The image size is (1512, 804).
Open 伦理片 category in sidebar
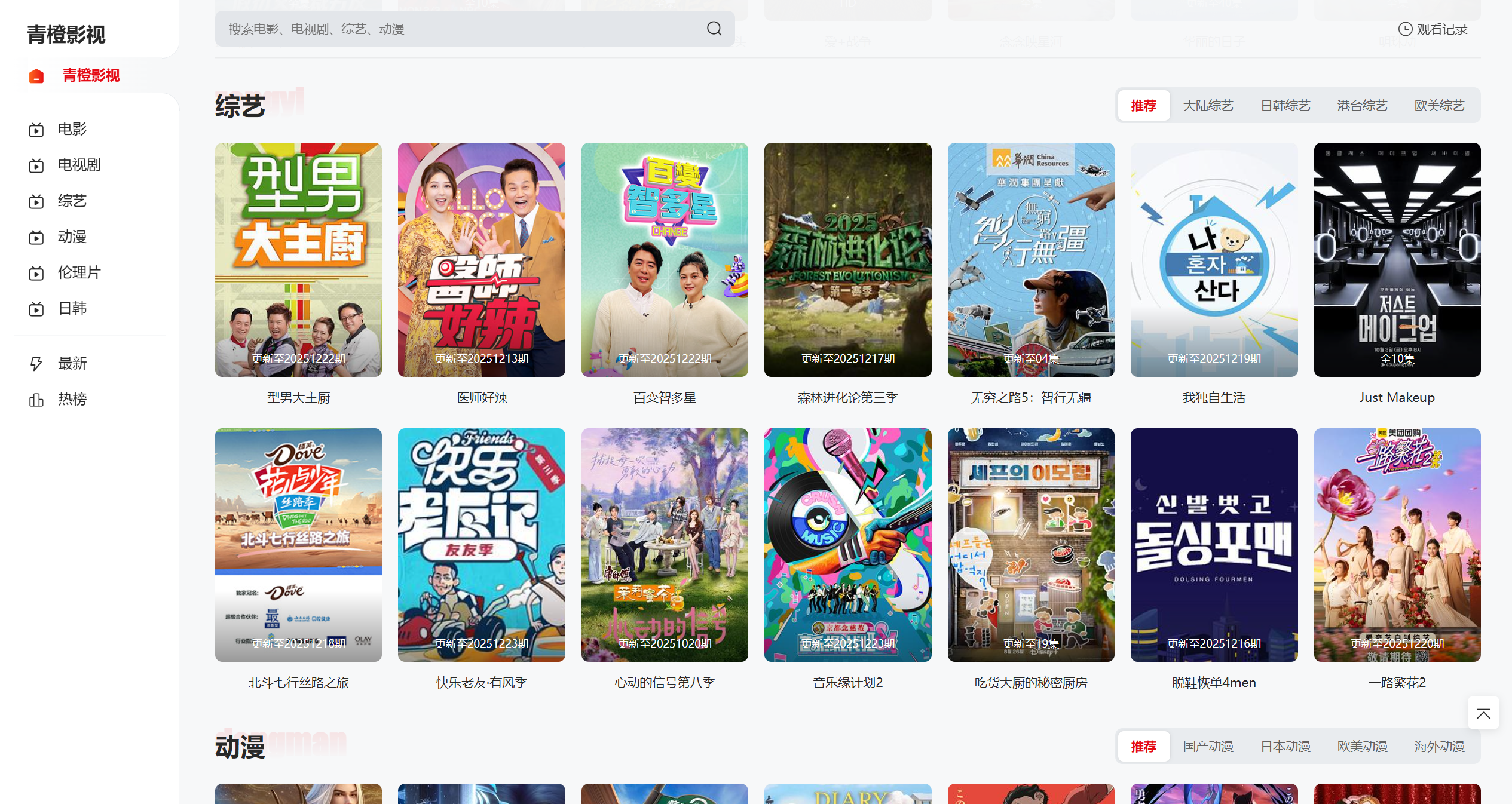point(79,272)
